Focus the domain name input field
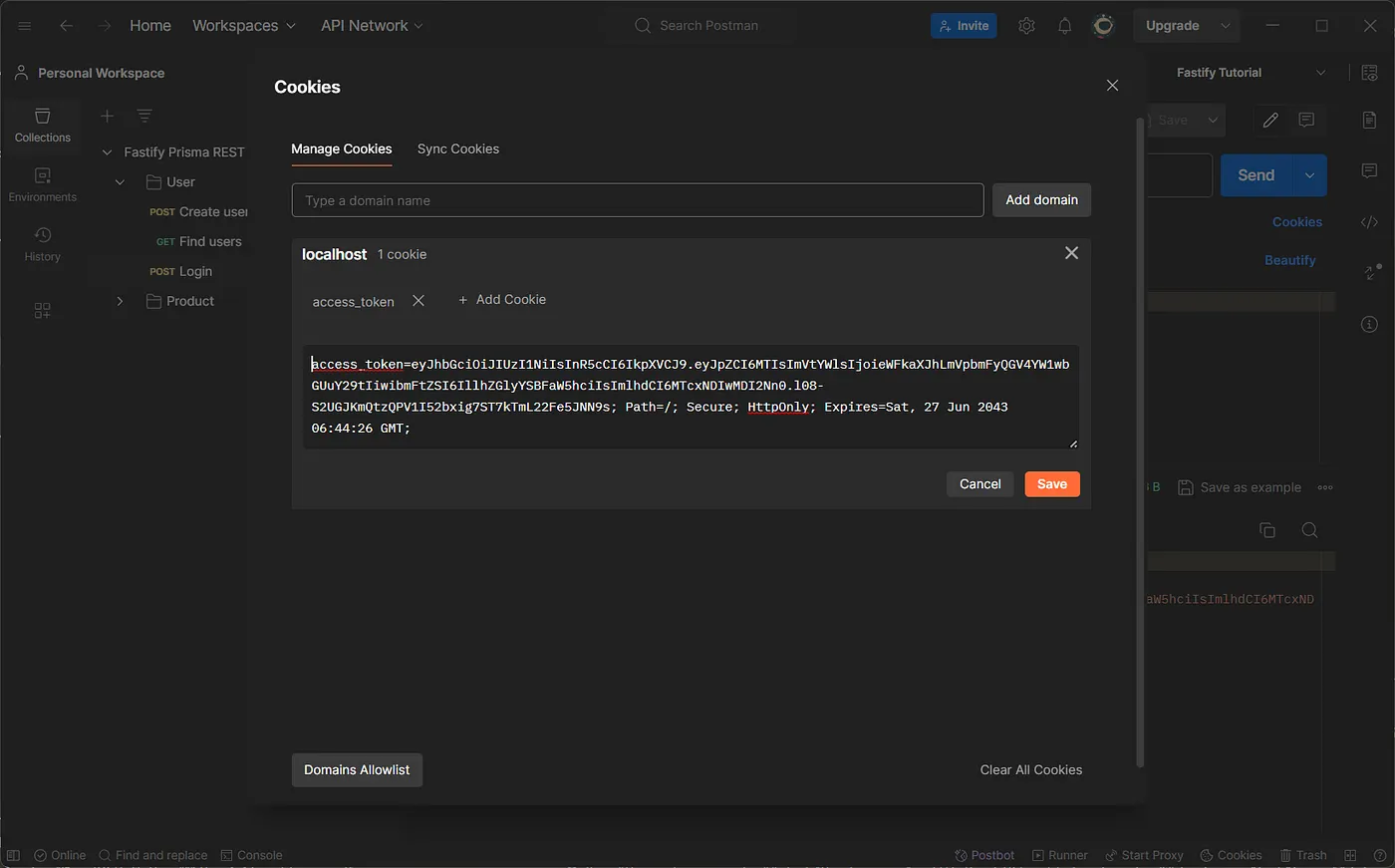The image size is (1395, 868). pos(638,200)
